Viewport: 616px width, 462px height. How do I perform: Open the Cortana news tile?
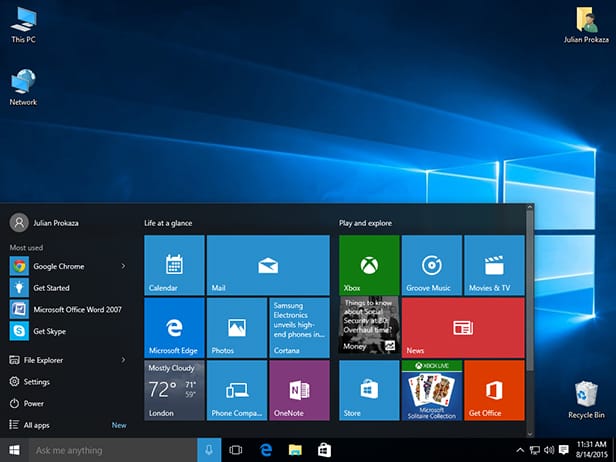pyautogui.click(x=299, y=328)
